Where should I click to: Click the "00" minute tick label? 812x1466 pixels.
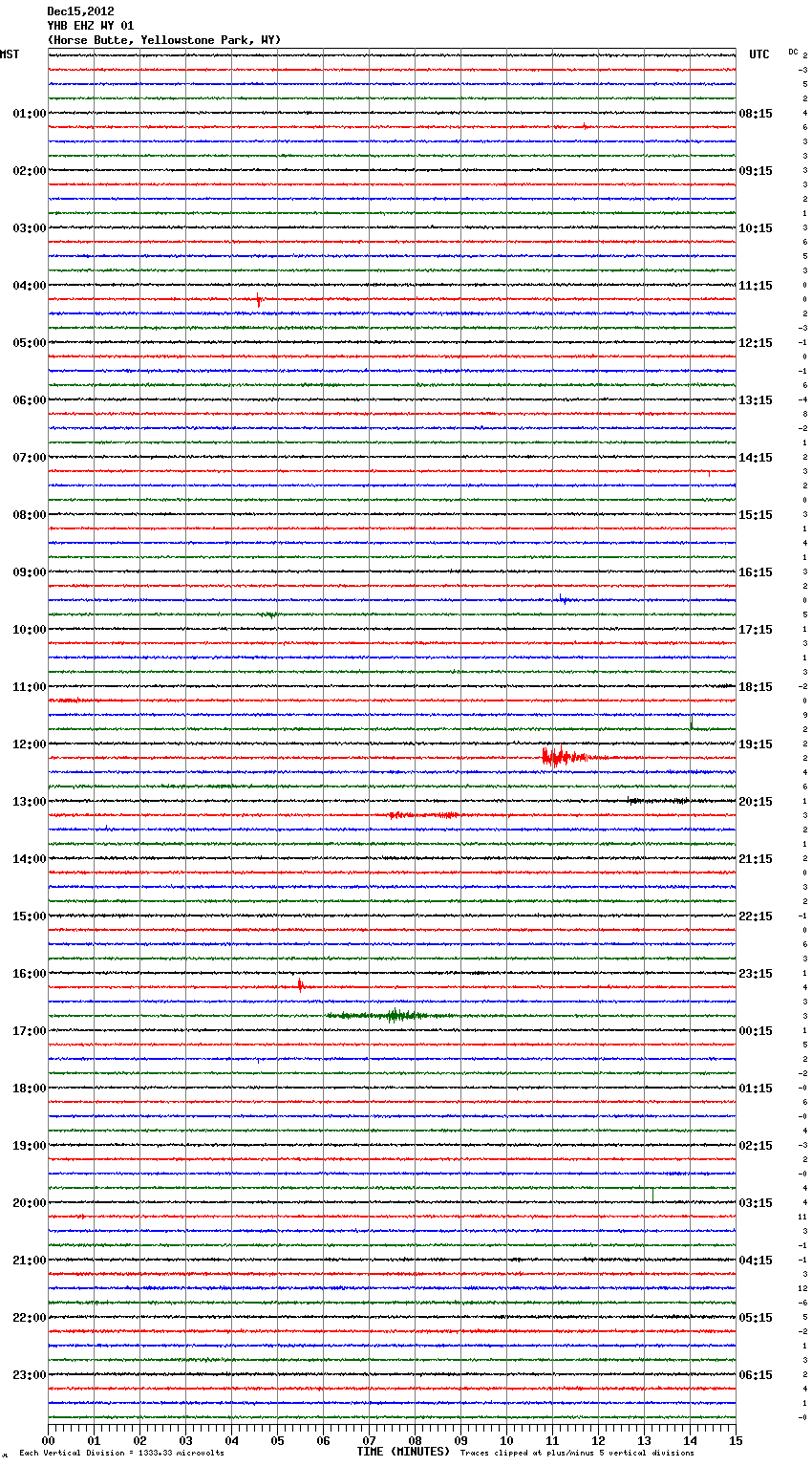point(48,1441)
